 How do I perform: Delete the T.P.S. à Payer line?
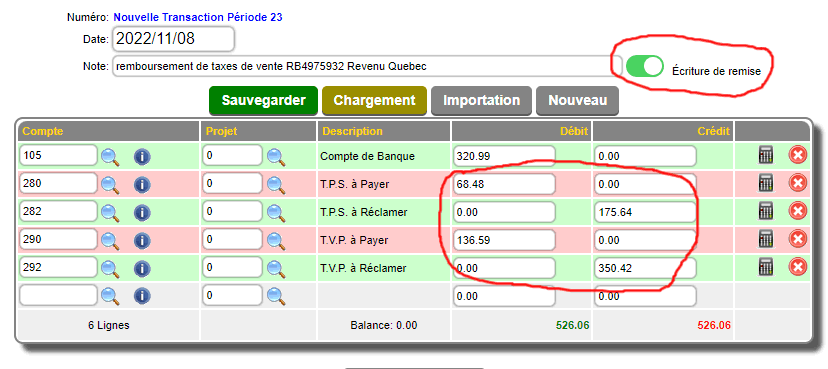pyautogui.click(x=798, y=184)
